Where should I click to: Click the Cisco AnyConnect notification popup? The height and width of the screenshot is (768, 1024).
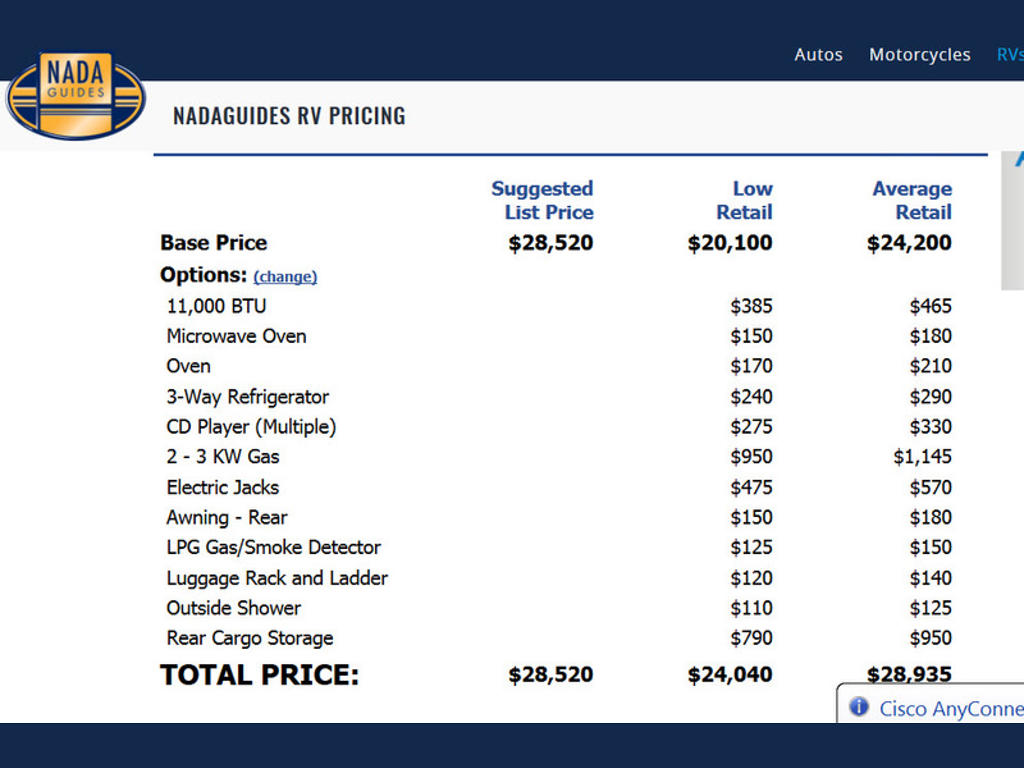(931, 703)
